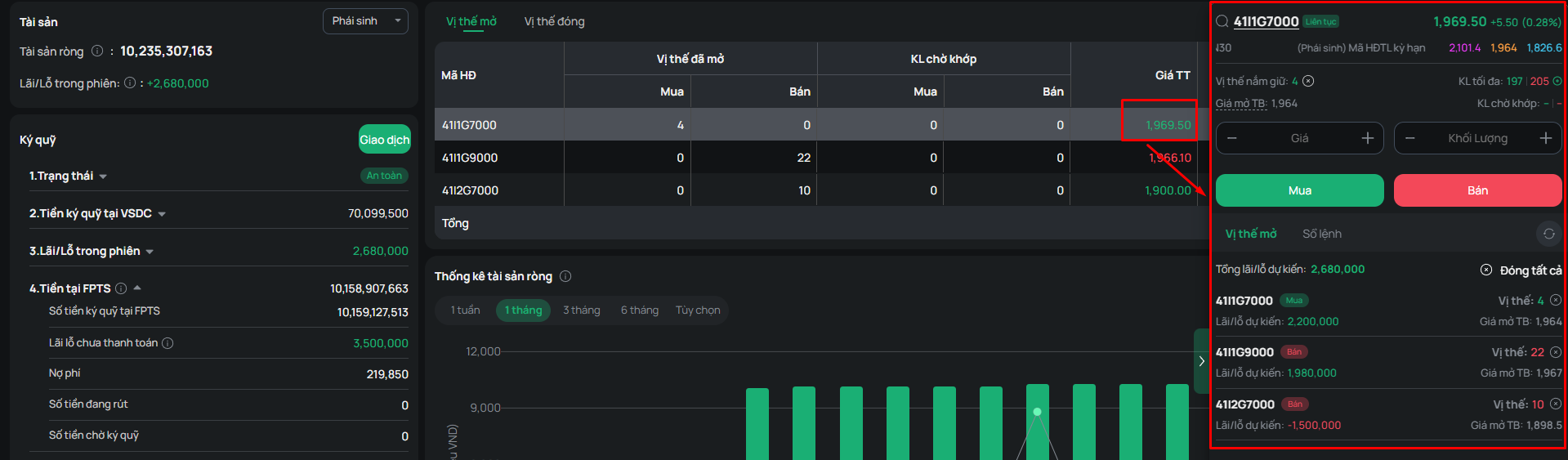Click the green Mua buy button

(1300, 190)
